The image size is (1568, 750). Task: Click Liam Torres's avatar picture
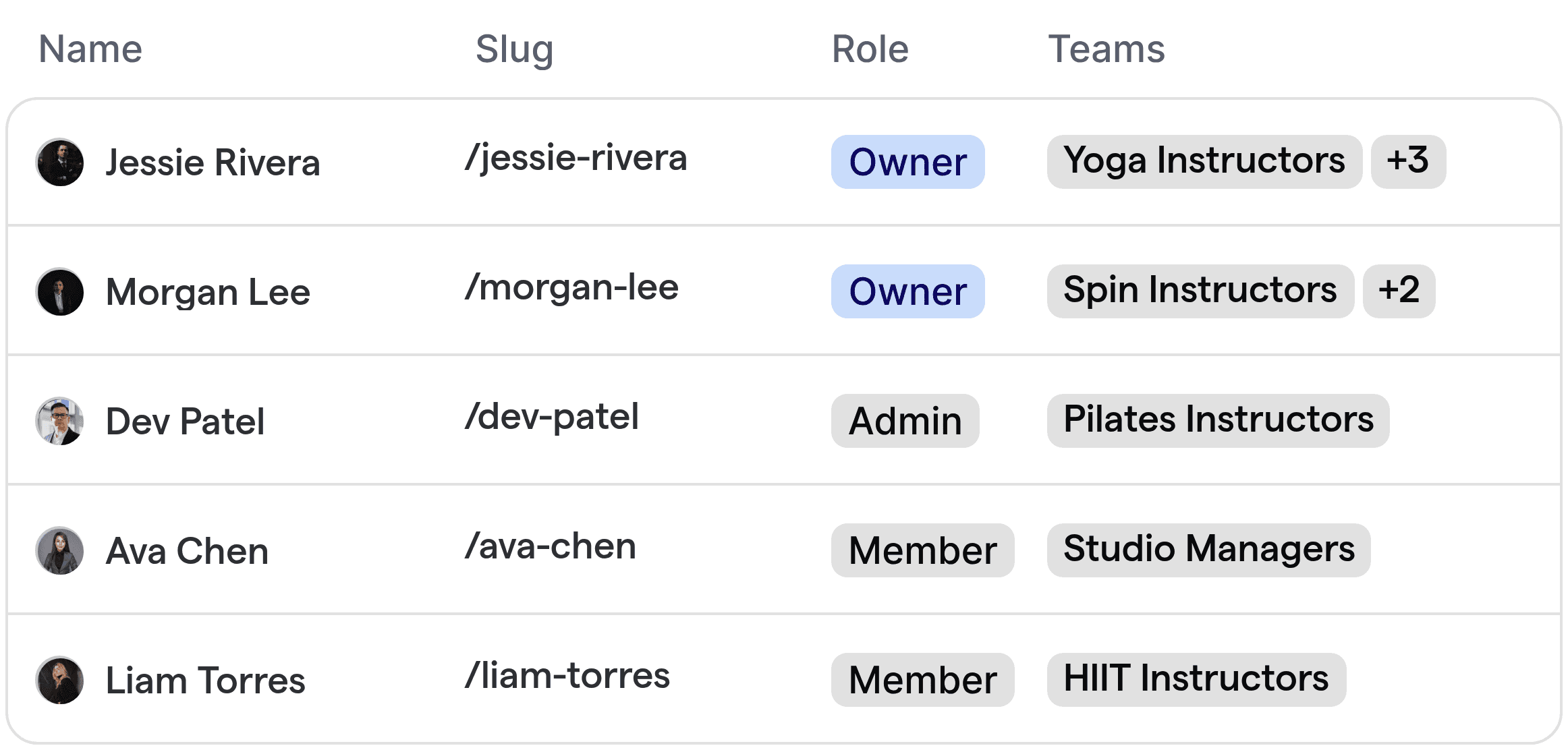60,681
